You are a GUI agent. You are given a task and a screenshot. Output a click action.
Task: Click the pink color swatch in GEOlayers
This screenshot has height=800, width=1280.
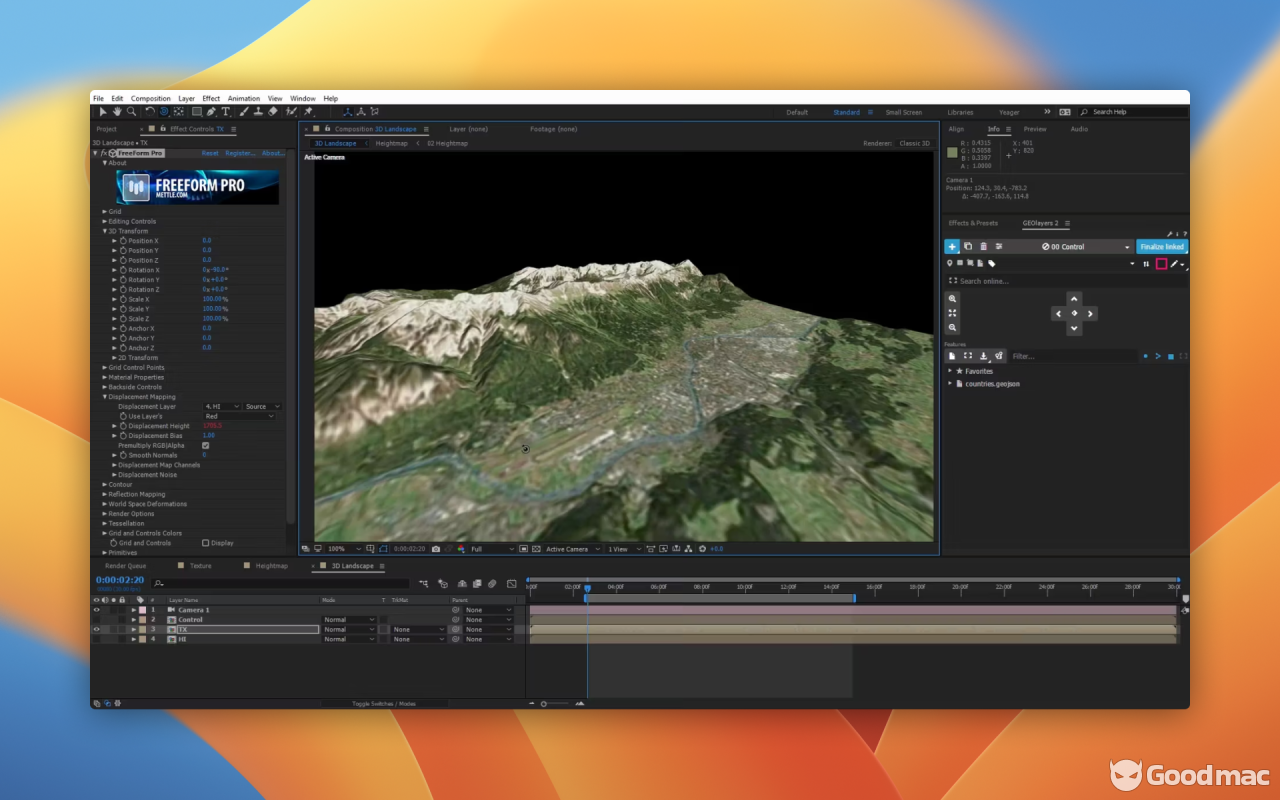pos(1161,264)
